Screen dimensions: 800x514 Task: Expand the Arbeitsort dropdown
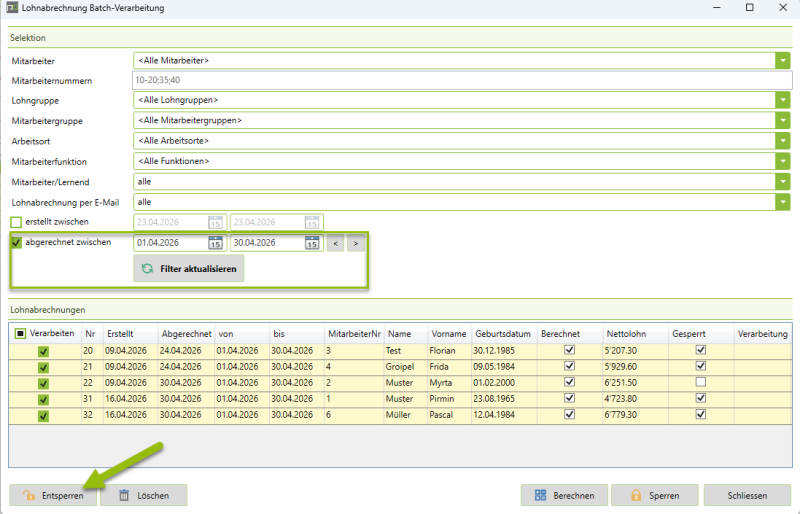[x=782, y=141]
